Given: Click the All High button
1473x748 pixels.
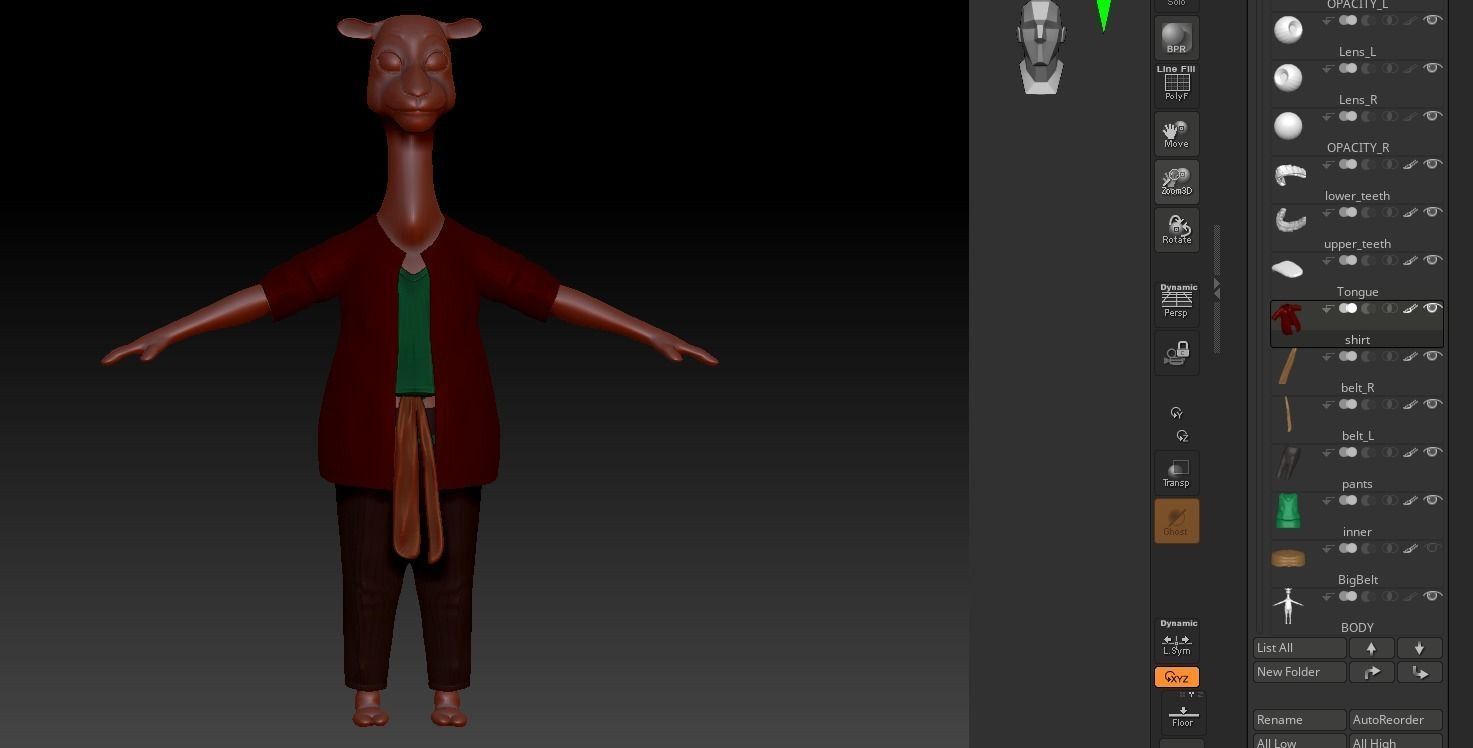Looking at the screenshot, I should click(1395, 742).
